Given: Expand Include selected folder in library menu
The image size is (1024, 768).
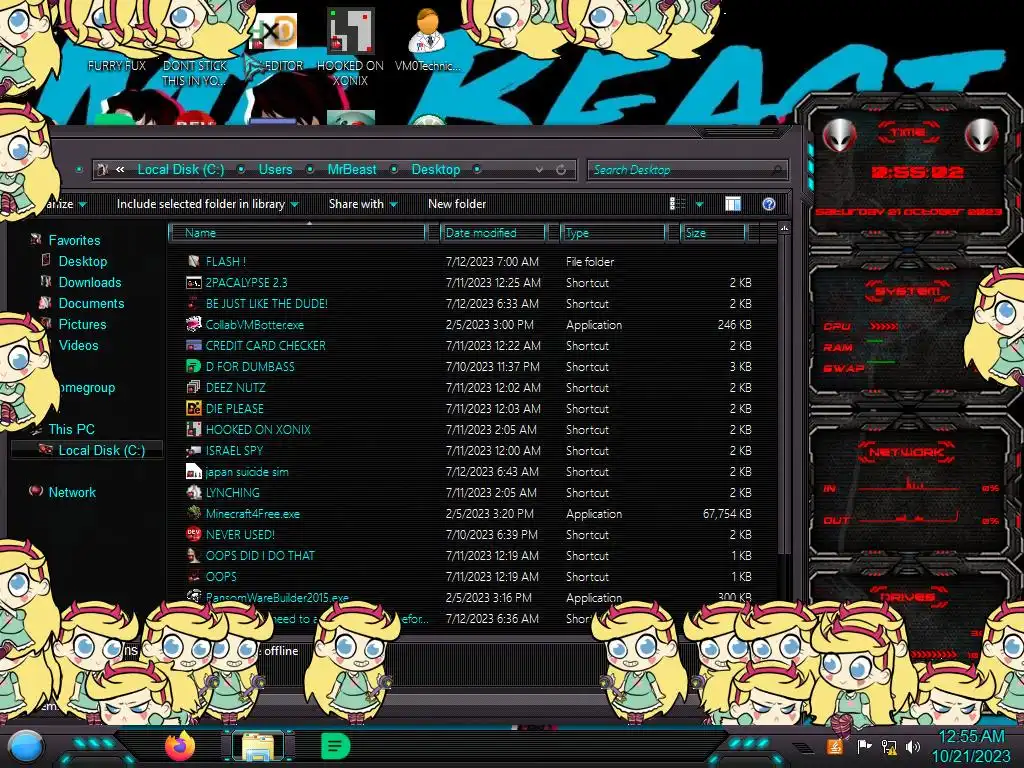Looking at the screenshot, I should tap(207, 204).
